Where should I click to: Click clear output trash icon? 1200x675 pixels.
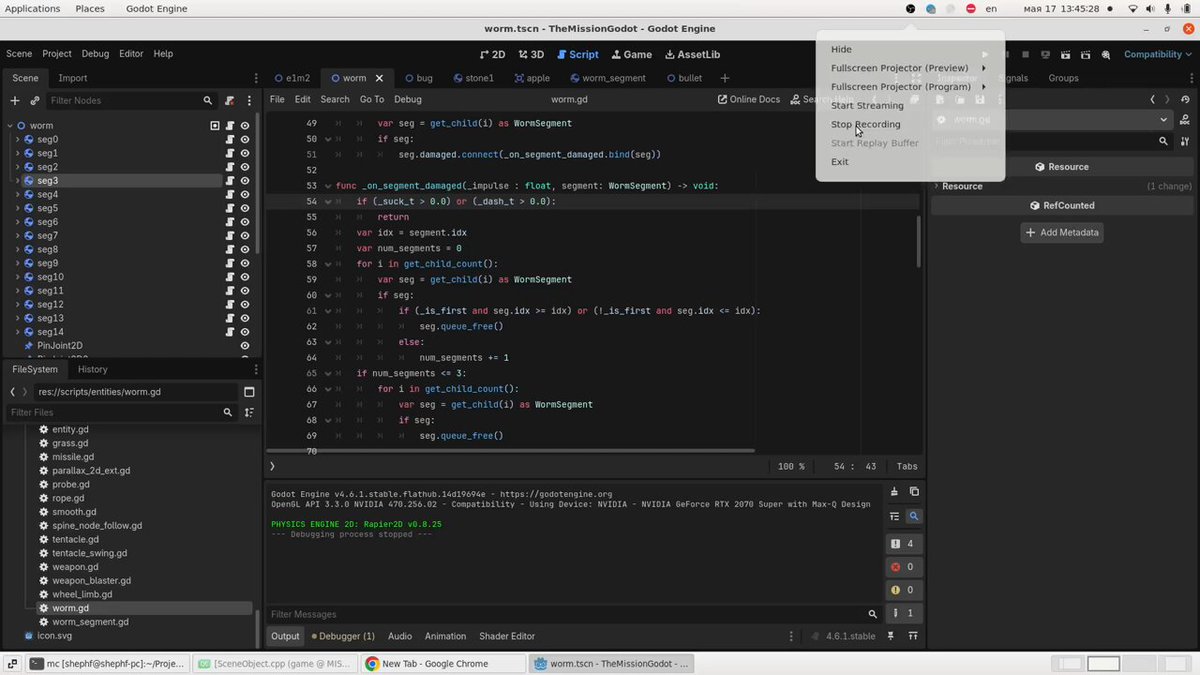tap(895, 492)
